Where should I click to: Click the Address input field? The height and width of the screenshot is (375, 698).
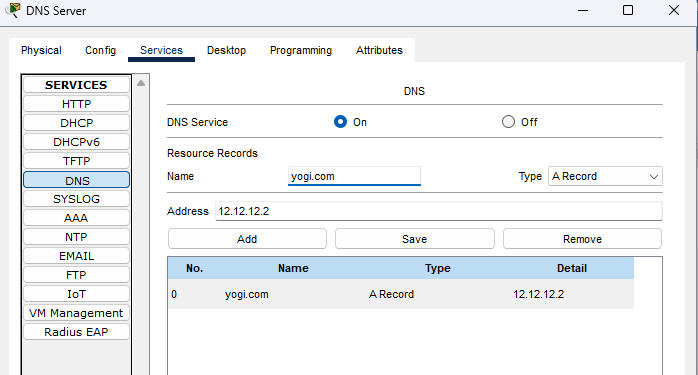(x=439, y=211)
